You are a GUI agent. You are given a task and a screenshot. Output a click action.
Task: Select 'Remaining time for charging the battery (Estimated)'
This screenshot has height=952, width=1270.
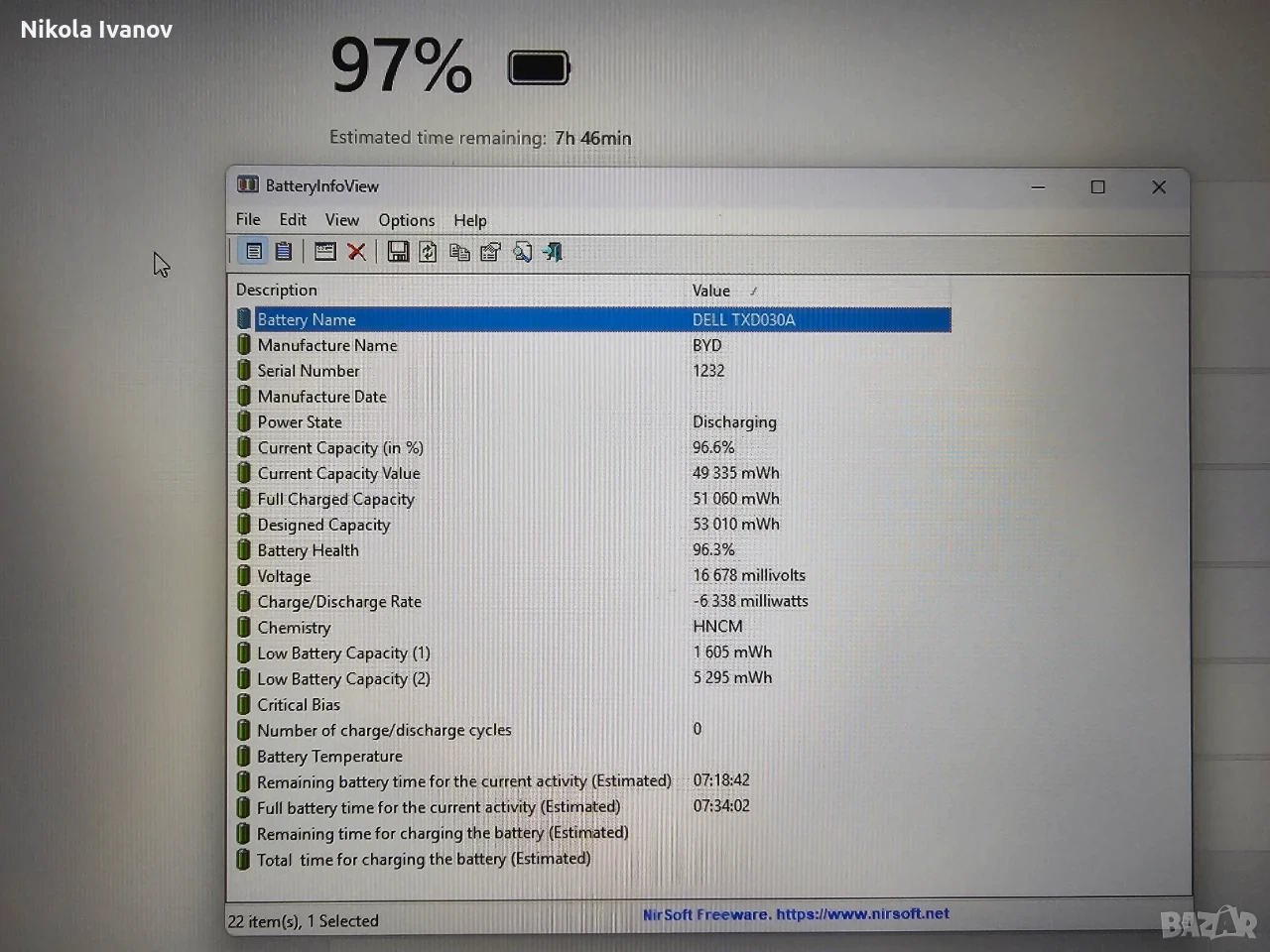(x=593, y=833)
